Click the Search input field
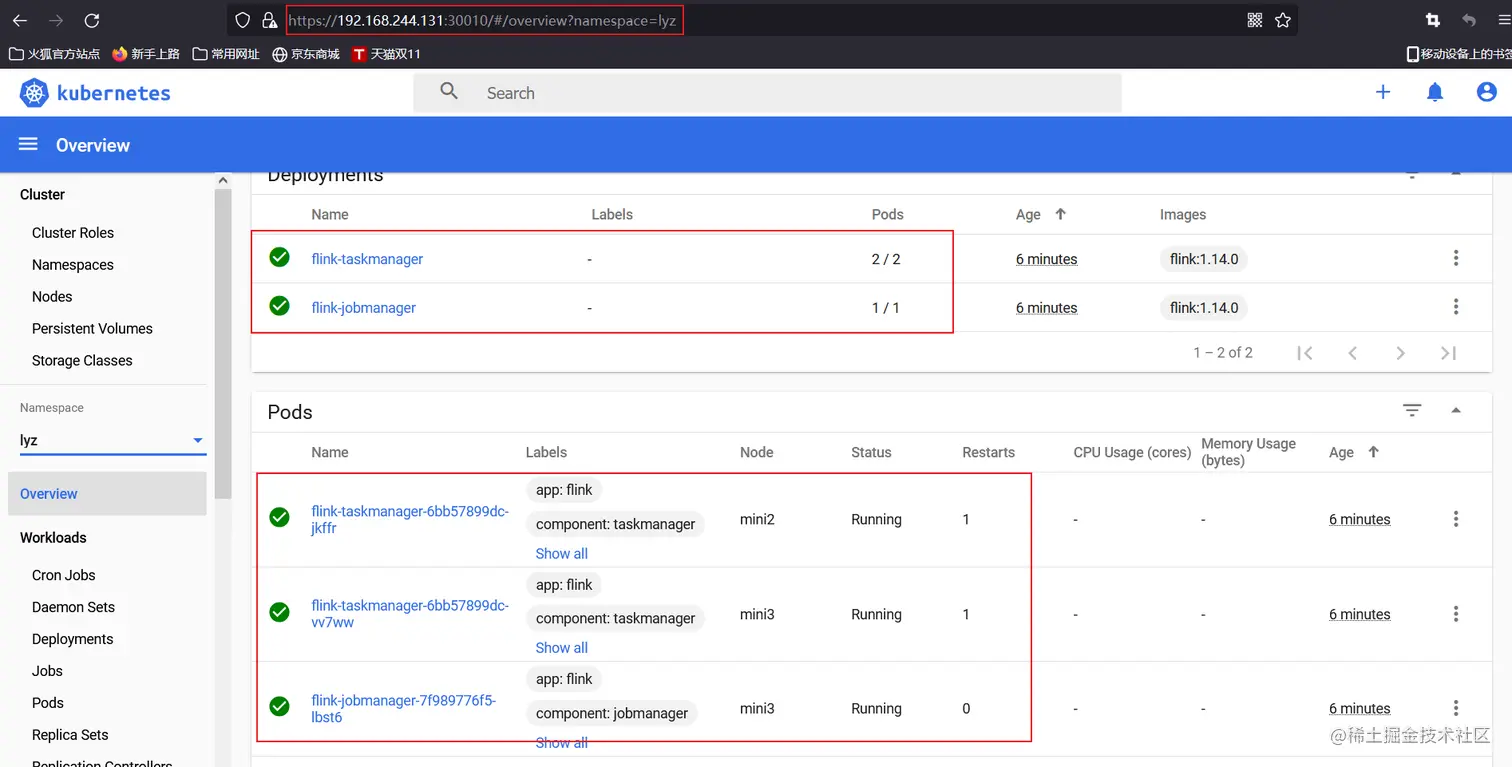 click(767, 93)
